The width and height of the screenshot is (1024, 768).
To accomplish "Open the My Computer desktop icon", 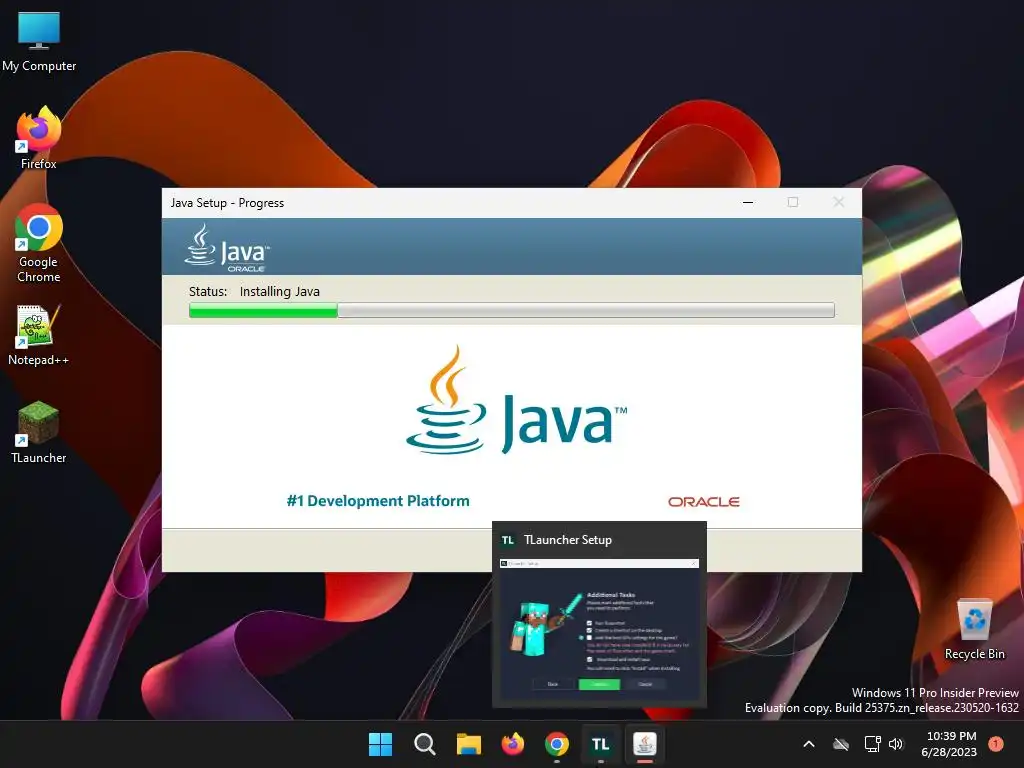I will coord(39,40).
